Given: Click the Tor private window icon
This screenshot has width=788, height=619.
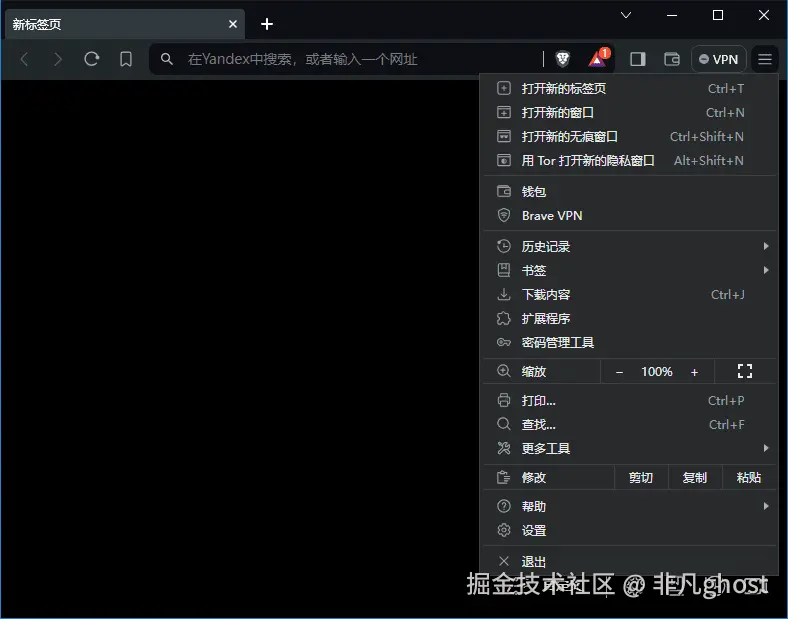Looking at the screenshot, I should pos(504,161).
